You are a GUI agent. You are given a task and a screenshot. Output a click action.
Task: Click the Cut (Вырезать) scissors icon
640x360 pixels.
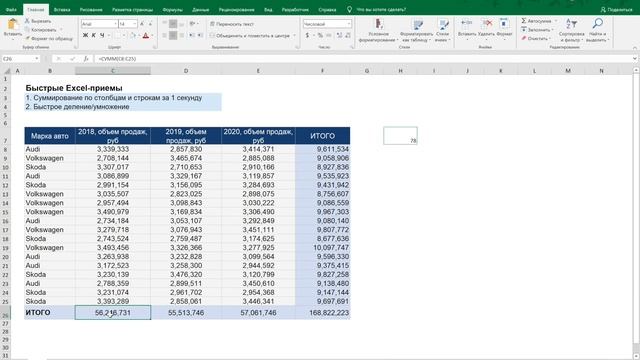pyautogui.click(x=27, y=21)
